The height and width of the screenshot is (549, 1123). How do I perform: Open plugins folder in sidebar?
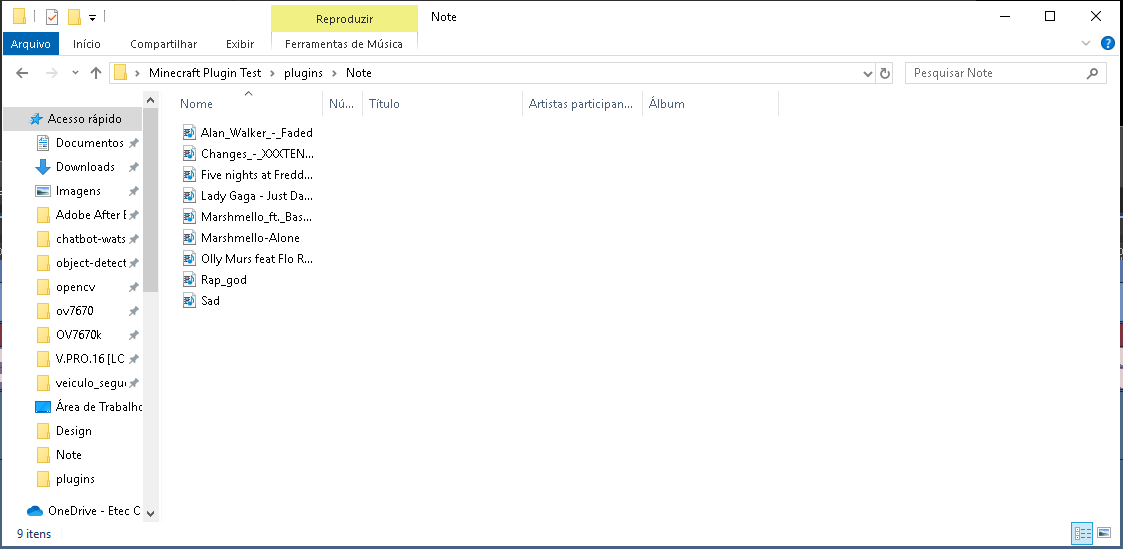pos(75,479)
